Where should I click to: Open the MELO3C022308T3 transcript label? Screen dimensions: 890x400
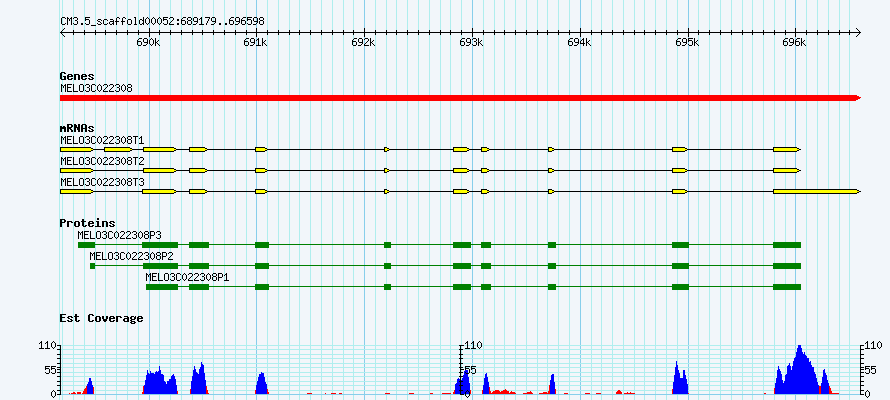click(x=102, y=182)
